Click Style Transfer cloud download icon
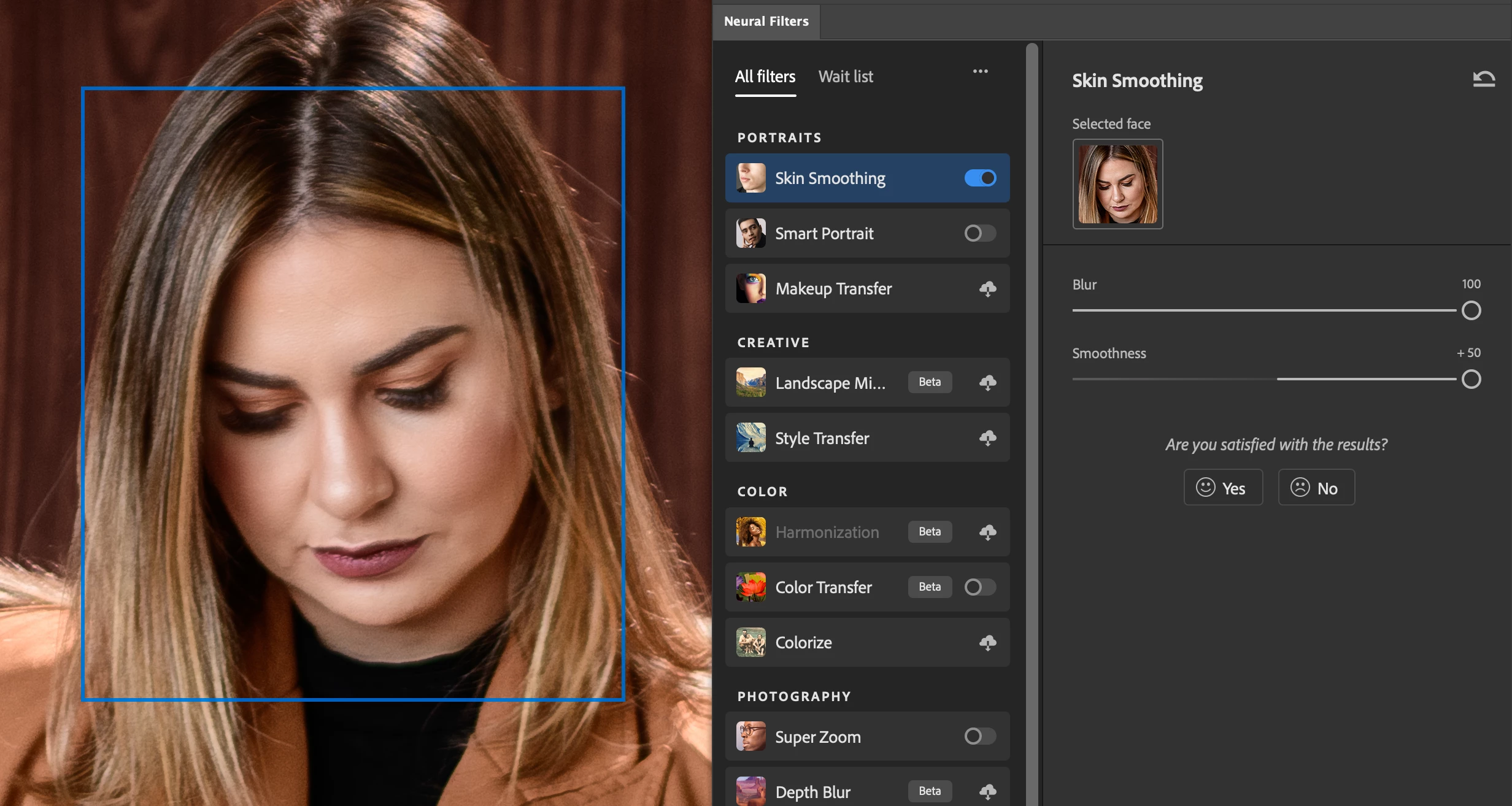Image resolution: width=1512 pixels, height=806 pixels. pyautogui.click(x=987, y=438)
